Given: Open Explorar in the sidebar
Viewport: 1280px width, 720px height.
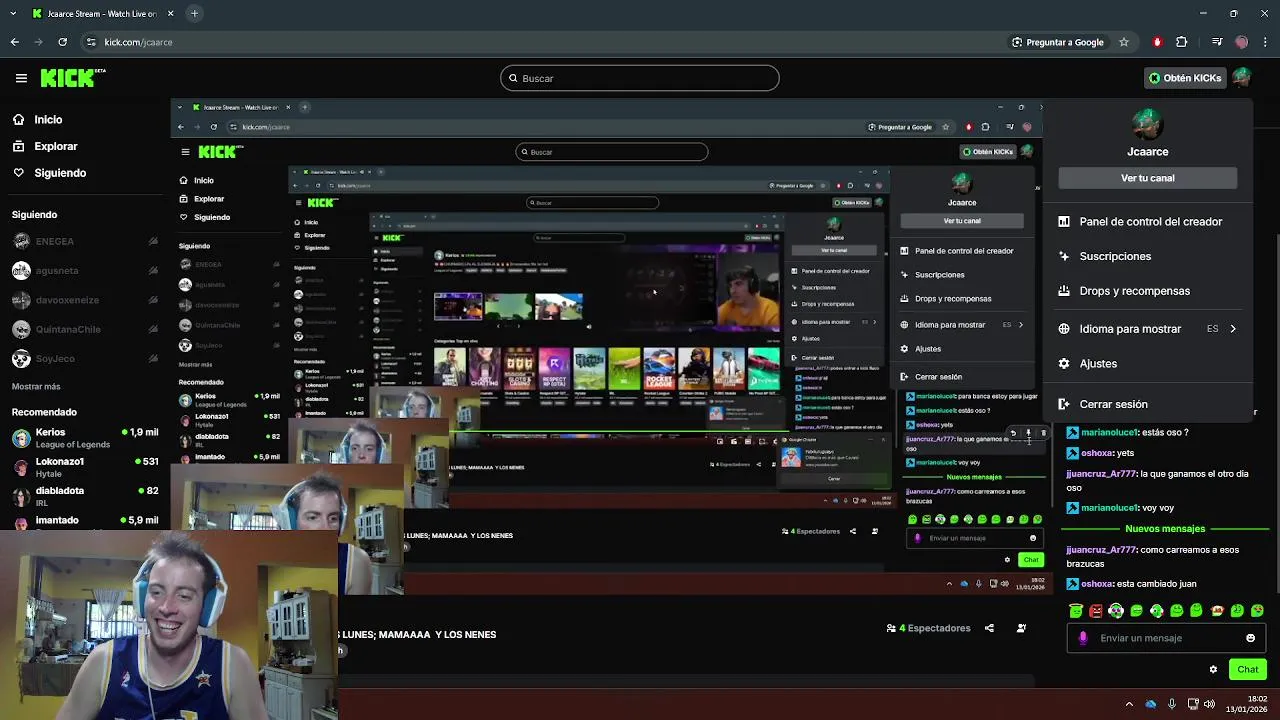Looking at the screenshot, I should point(55,146).
